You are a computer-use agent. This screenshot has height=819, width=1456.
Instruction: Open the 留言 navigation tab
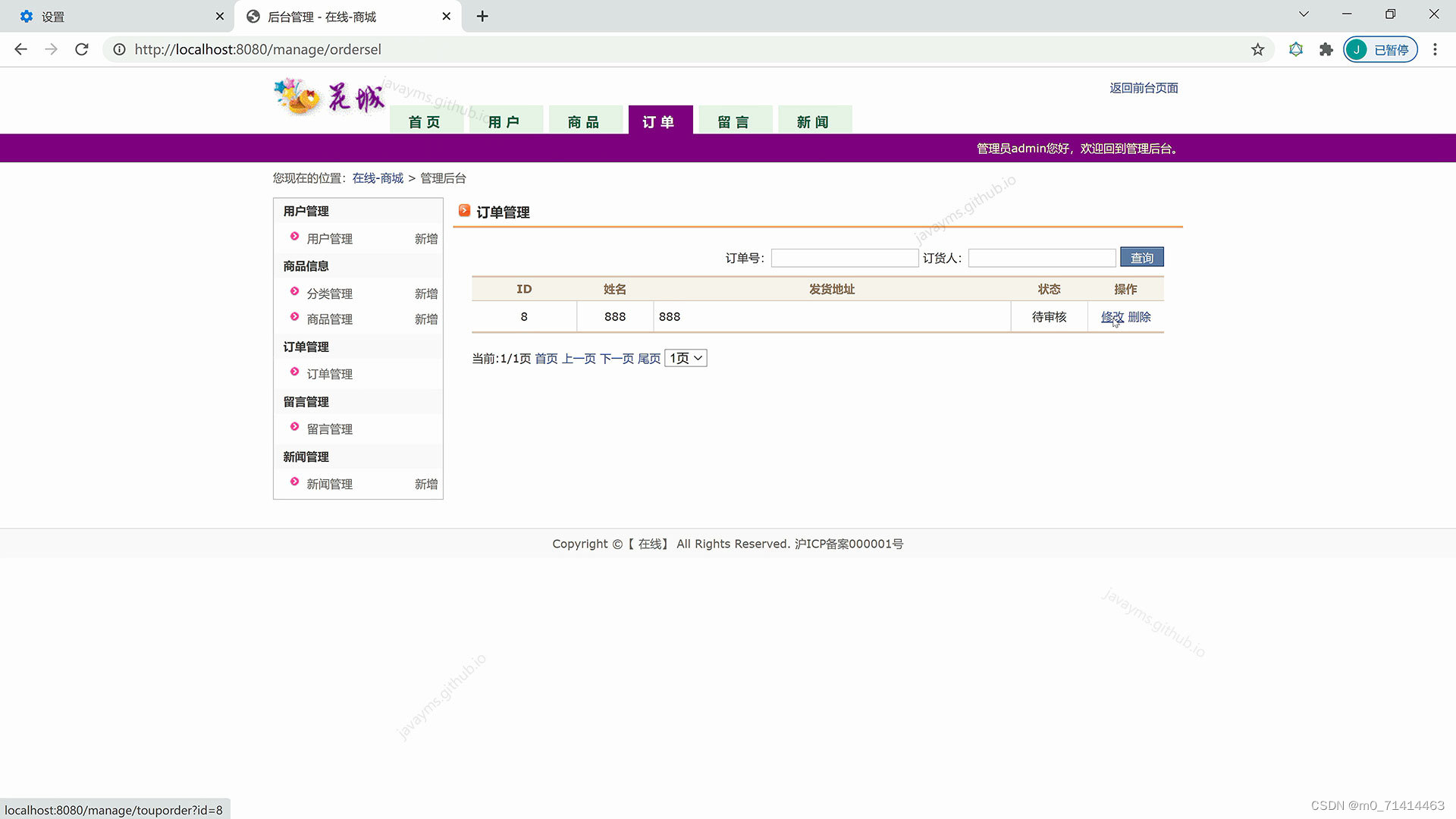pos(734,121)
